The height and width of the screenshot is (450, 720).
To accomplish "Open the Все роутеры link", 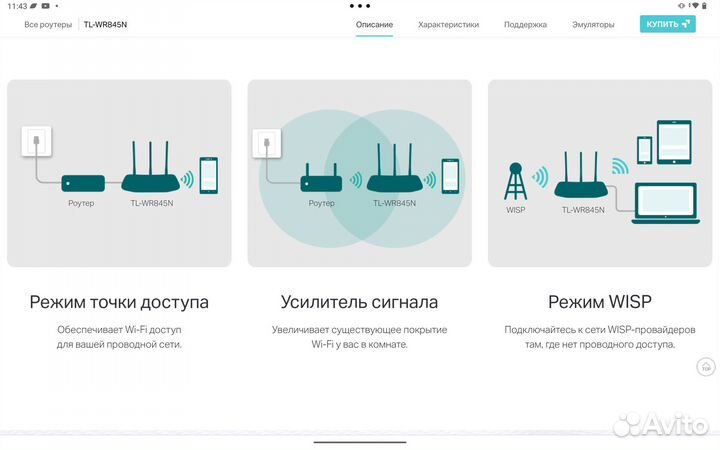I will 48,25.
